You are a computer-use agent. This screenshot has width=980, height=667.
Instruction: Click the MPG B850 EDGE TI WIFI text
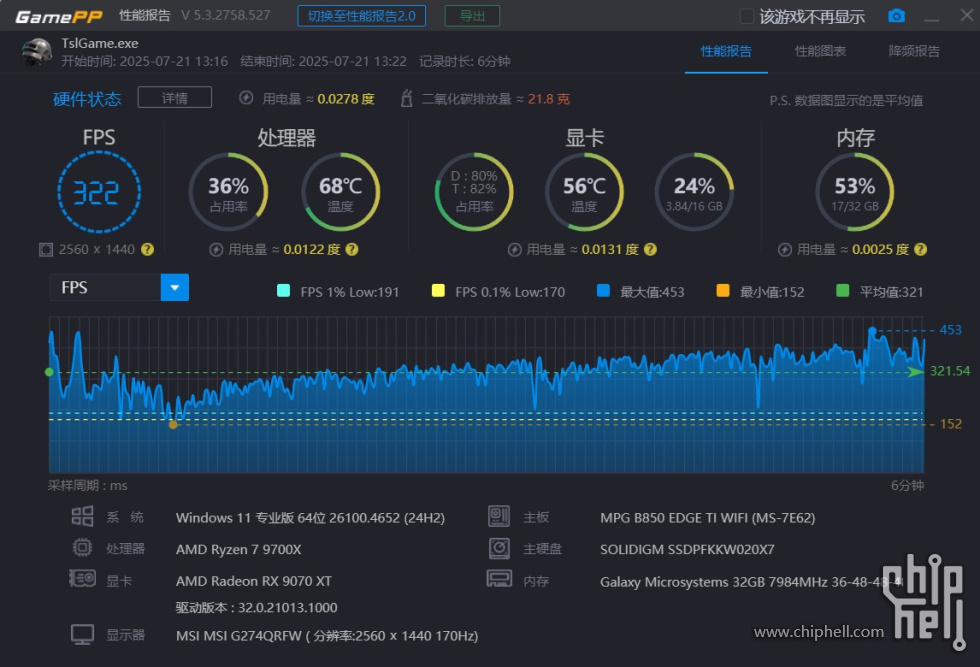708,518
